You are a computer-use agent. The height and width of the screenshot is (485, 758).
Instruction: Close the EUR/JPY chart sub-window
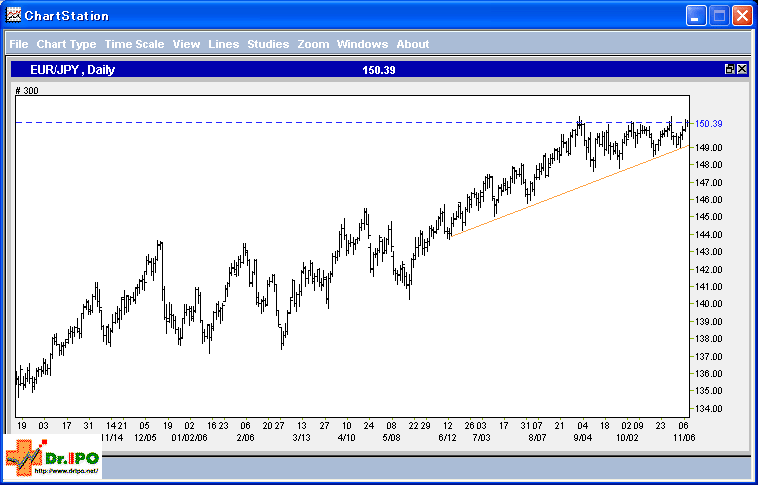coord(742,69)
